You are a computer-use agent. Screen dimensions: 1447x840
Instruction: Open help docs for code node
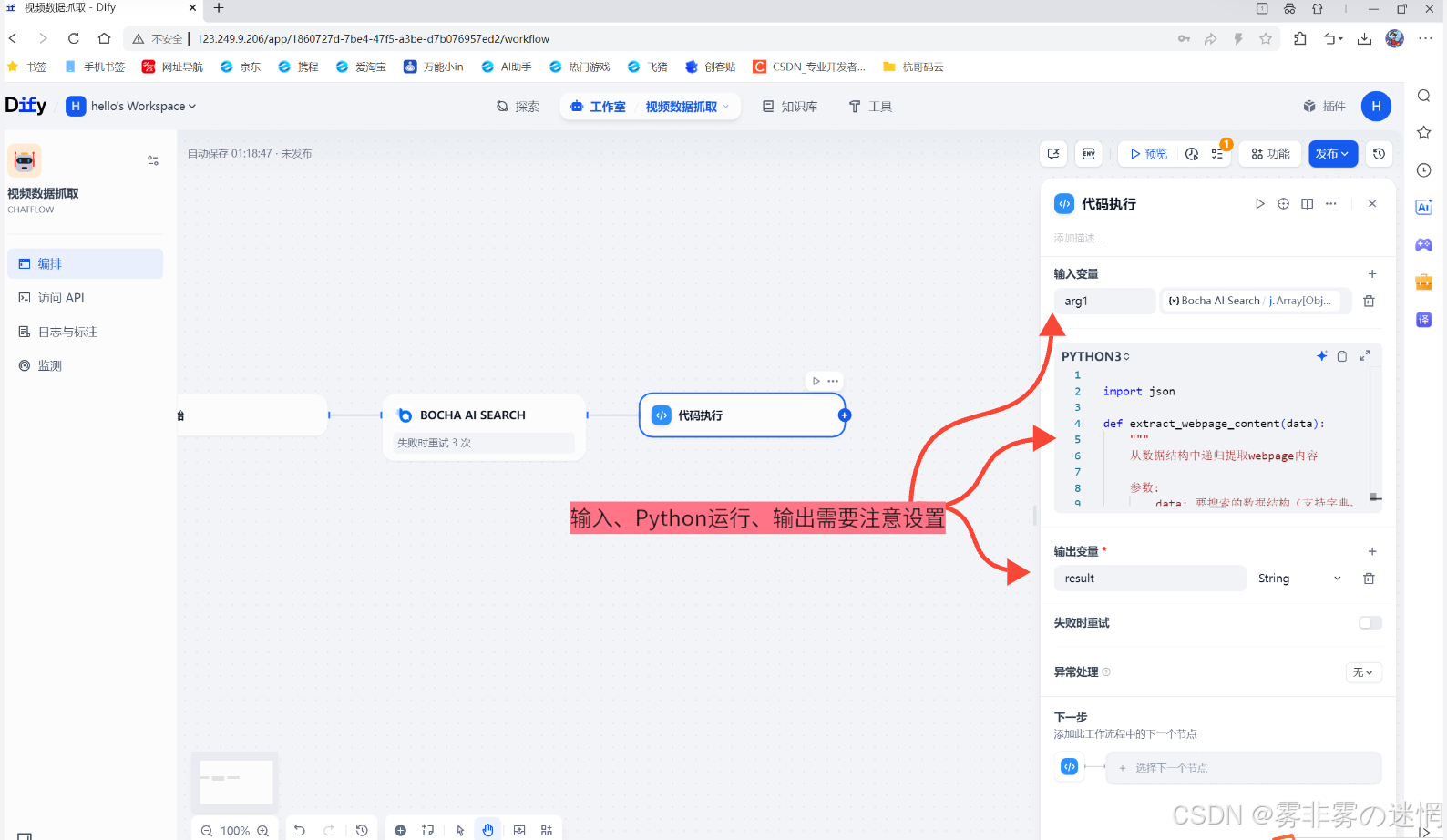tap(1308, 204)
